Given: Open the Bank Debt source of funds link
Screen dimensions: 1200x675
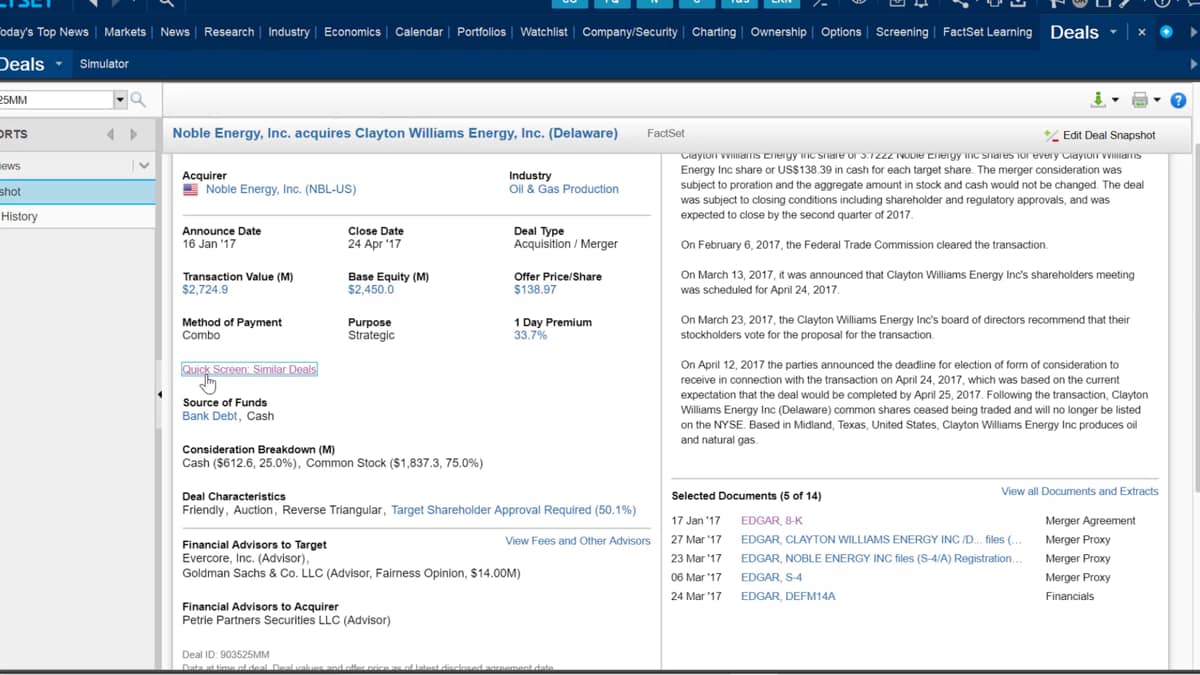Looking at the screenshot, I should pyautogui.click(x=210, y=416).
